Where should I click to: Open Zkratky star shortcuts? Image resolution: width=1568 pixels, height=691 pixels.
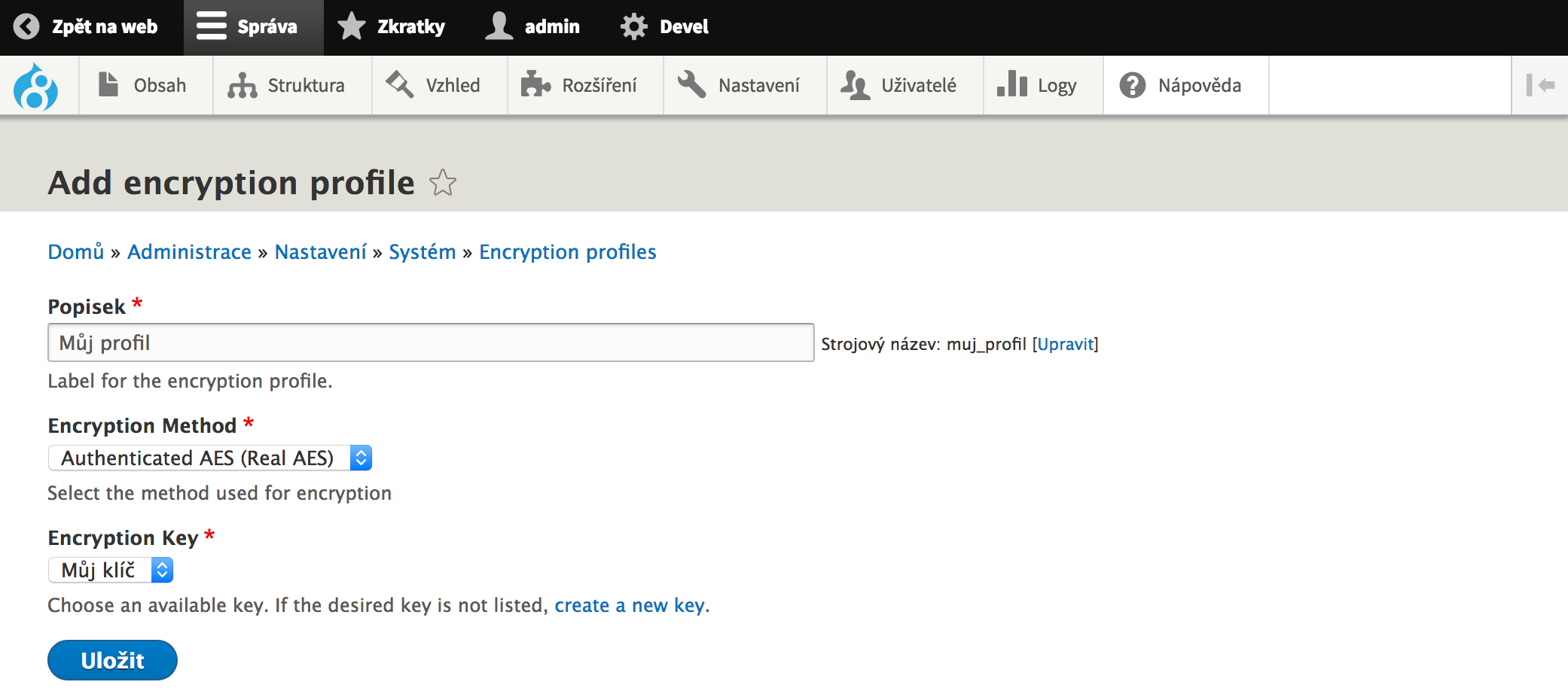(x=351, y=27)
